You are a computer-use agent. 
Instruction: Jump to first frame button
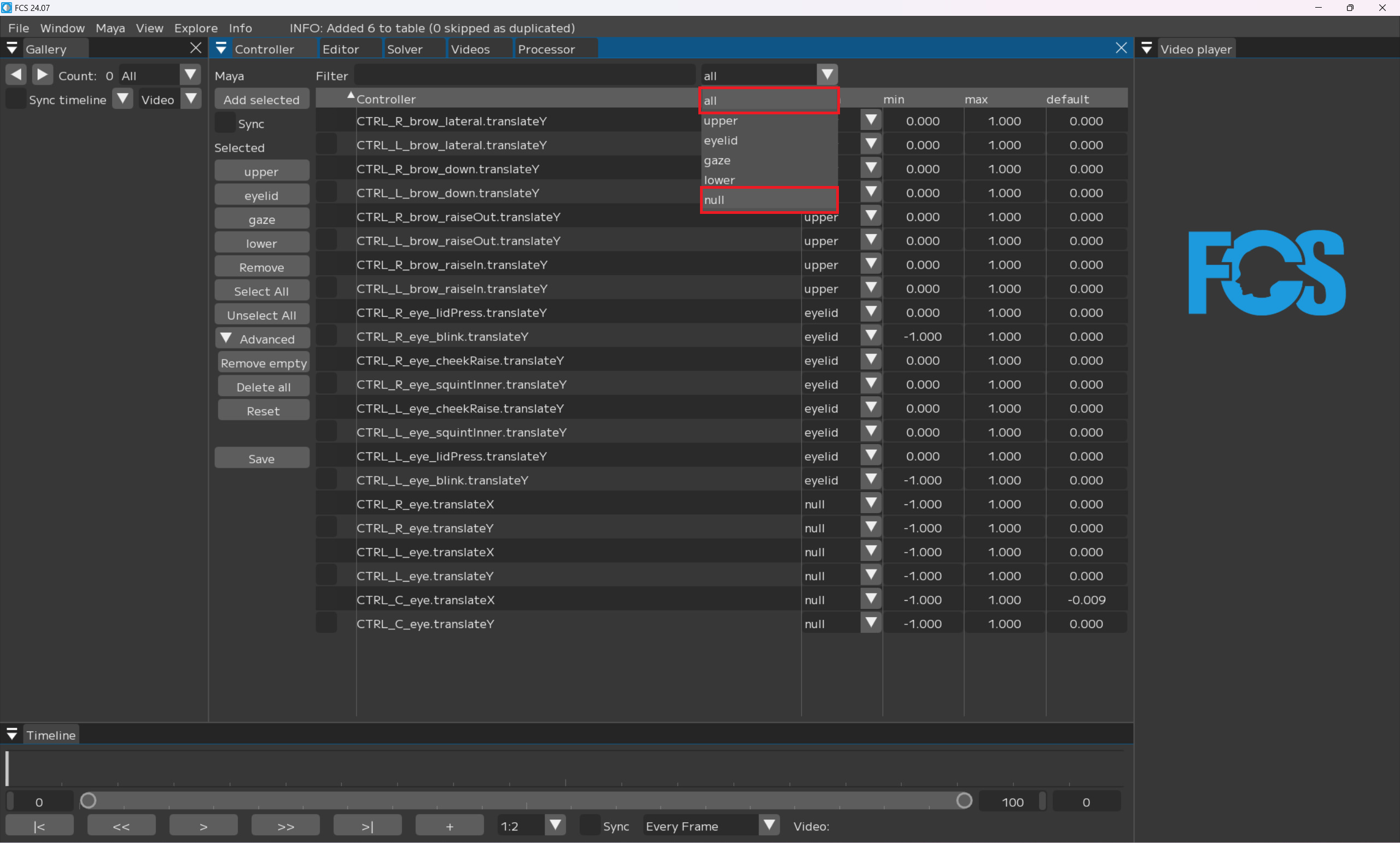coord(39,826)
